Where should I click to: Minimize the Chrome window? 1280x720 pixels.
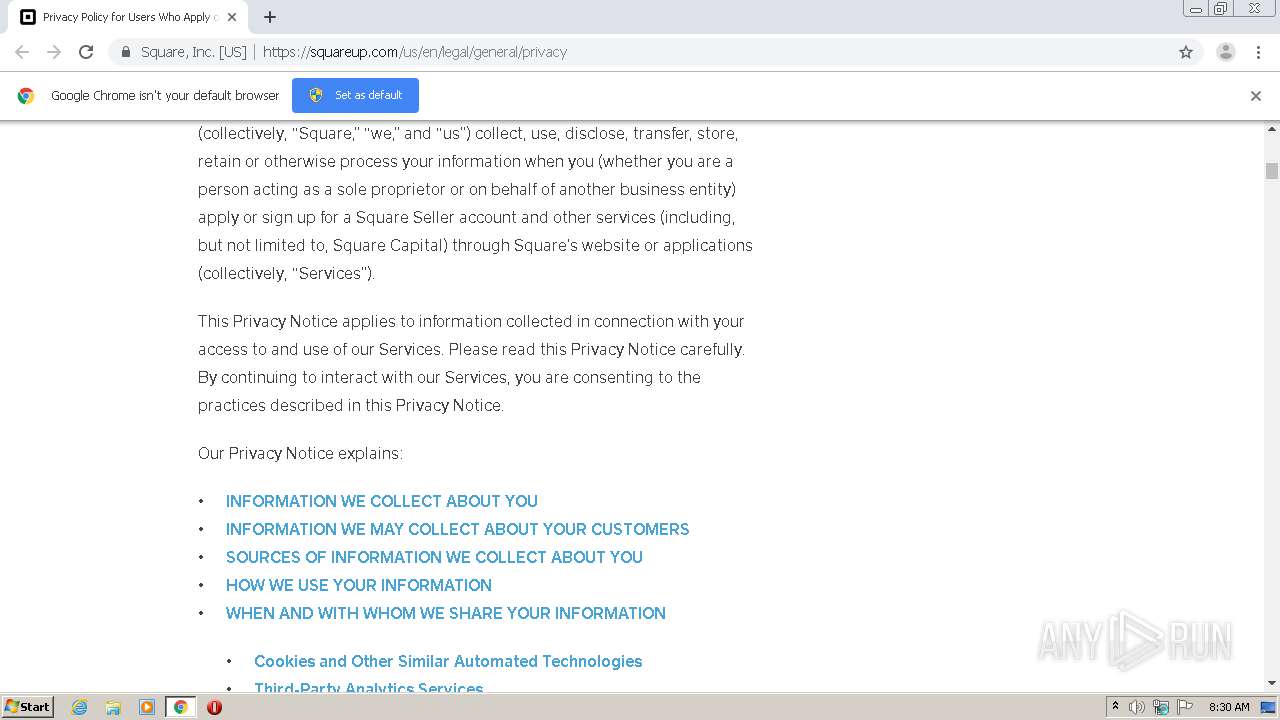(1196, 9)
